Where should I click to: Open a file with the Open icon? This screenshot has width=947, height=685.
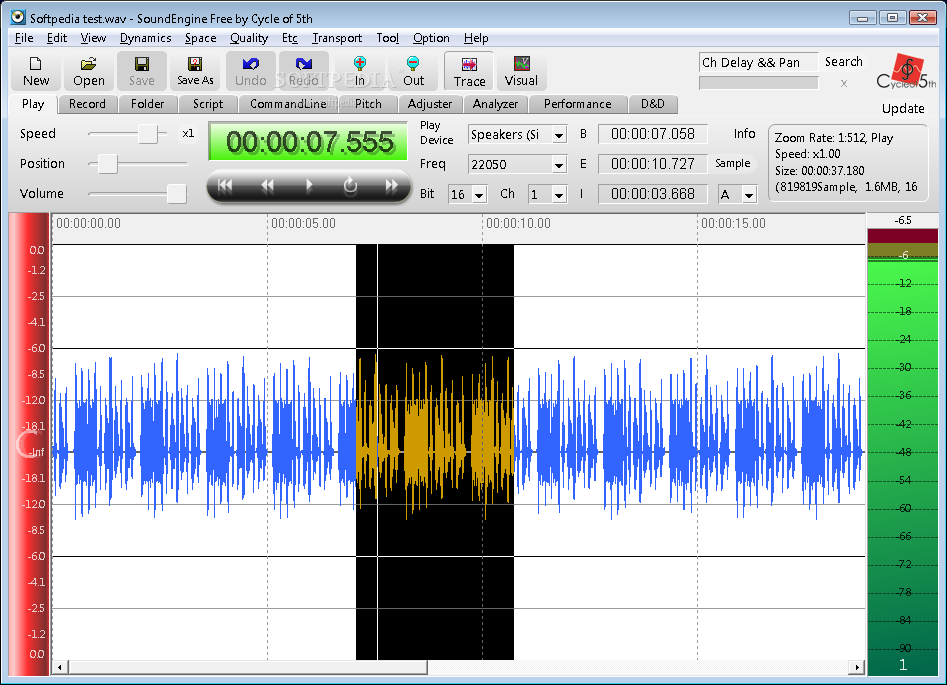point(89,71)
